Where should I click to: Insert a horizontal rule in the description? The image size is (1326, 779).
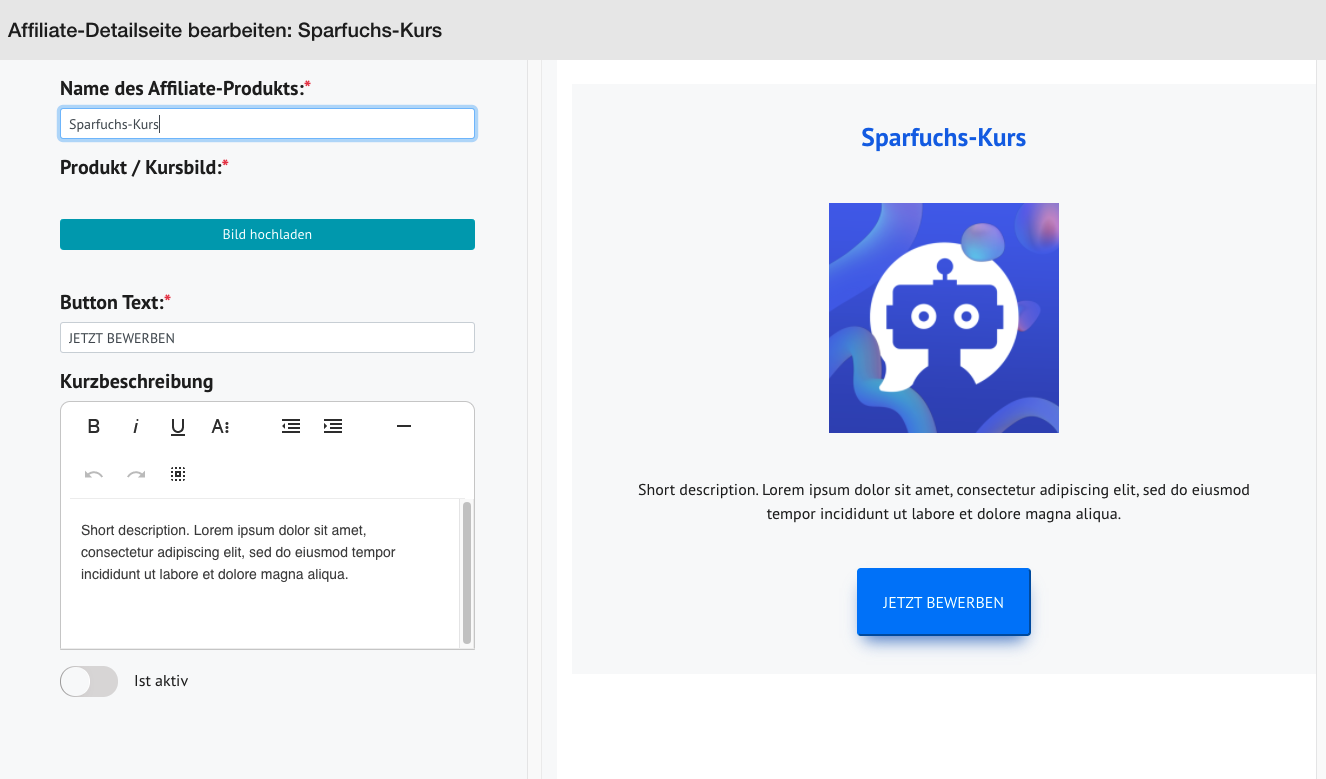(403, 426)
